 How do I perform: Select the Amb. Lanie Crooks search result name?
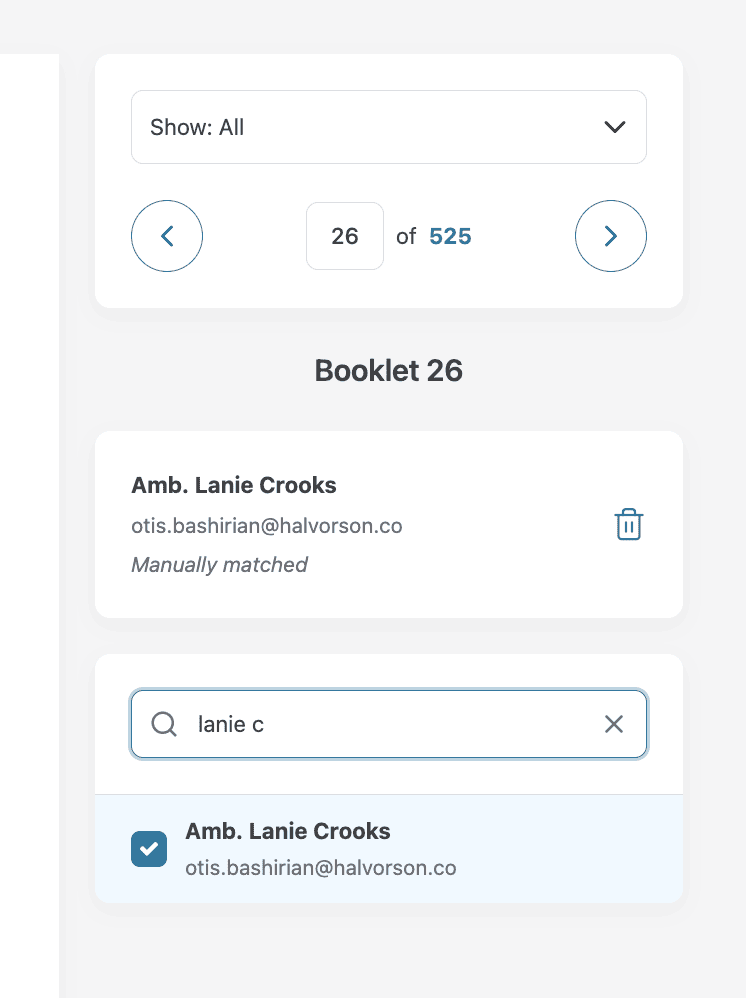pos(288,831)
